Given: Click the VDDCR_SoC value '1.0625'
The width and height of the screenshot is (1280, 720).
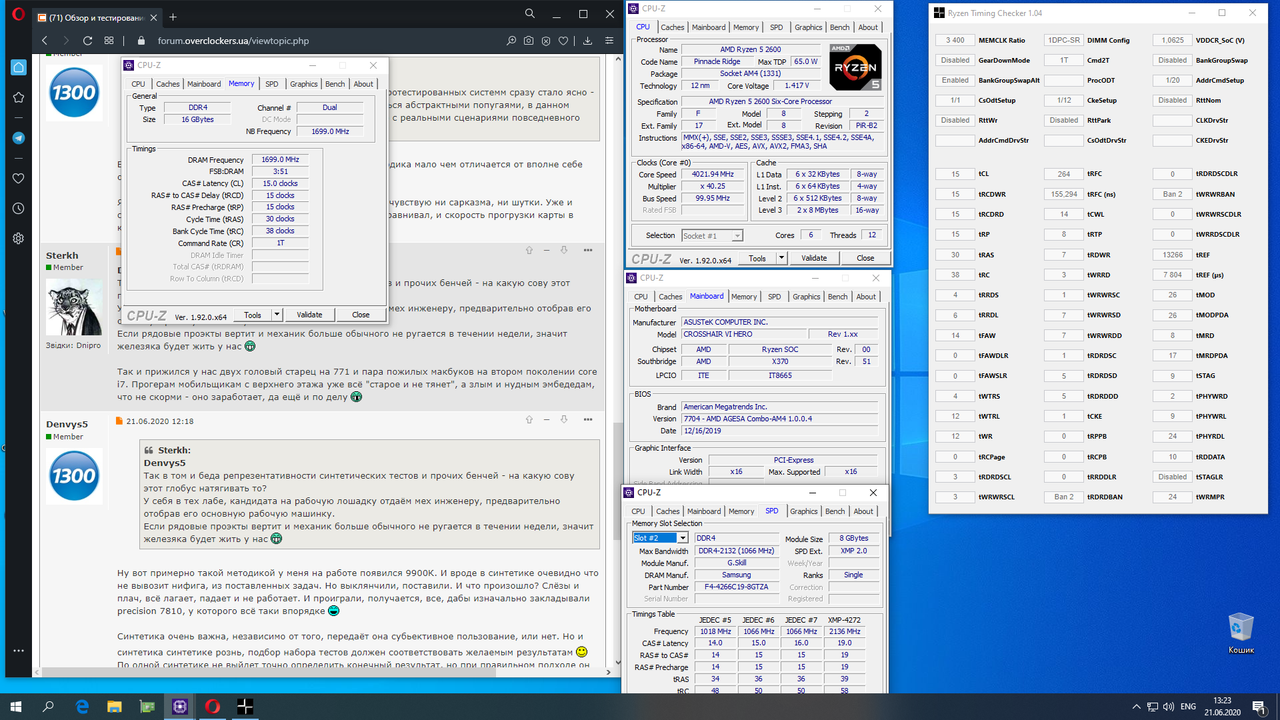Looking at the screenshot, I should (1172, 40).
